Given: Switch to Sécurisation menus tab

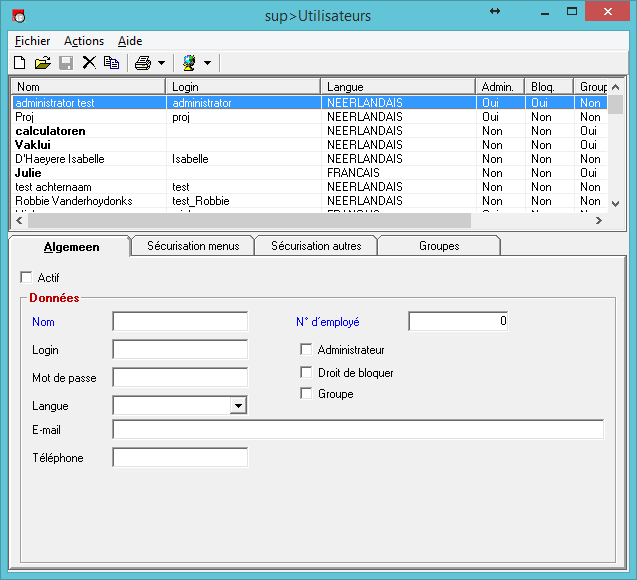Looking at the screenshot, I should point(193,246).
